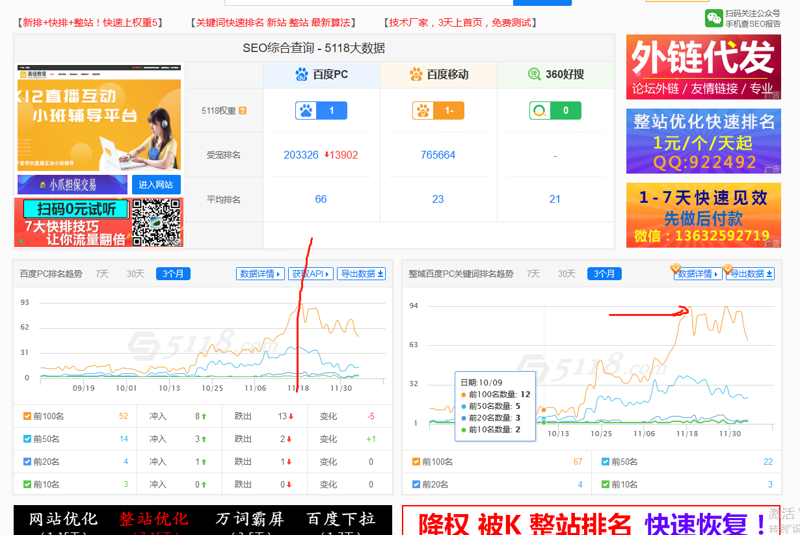The height and width of the screenshot is (535, 800).
Task: Click the Baidu PC weight badge showing 1
Action: pyautogui.click(x=321, y=110)
